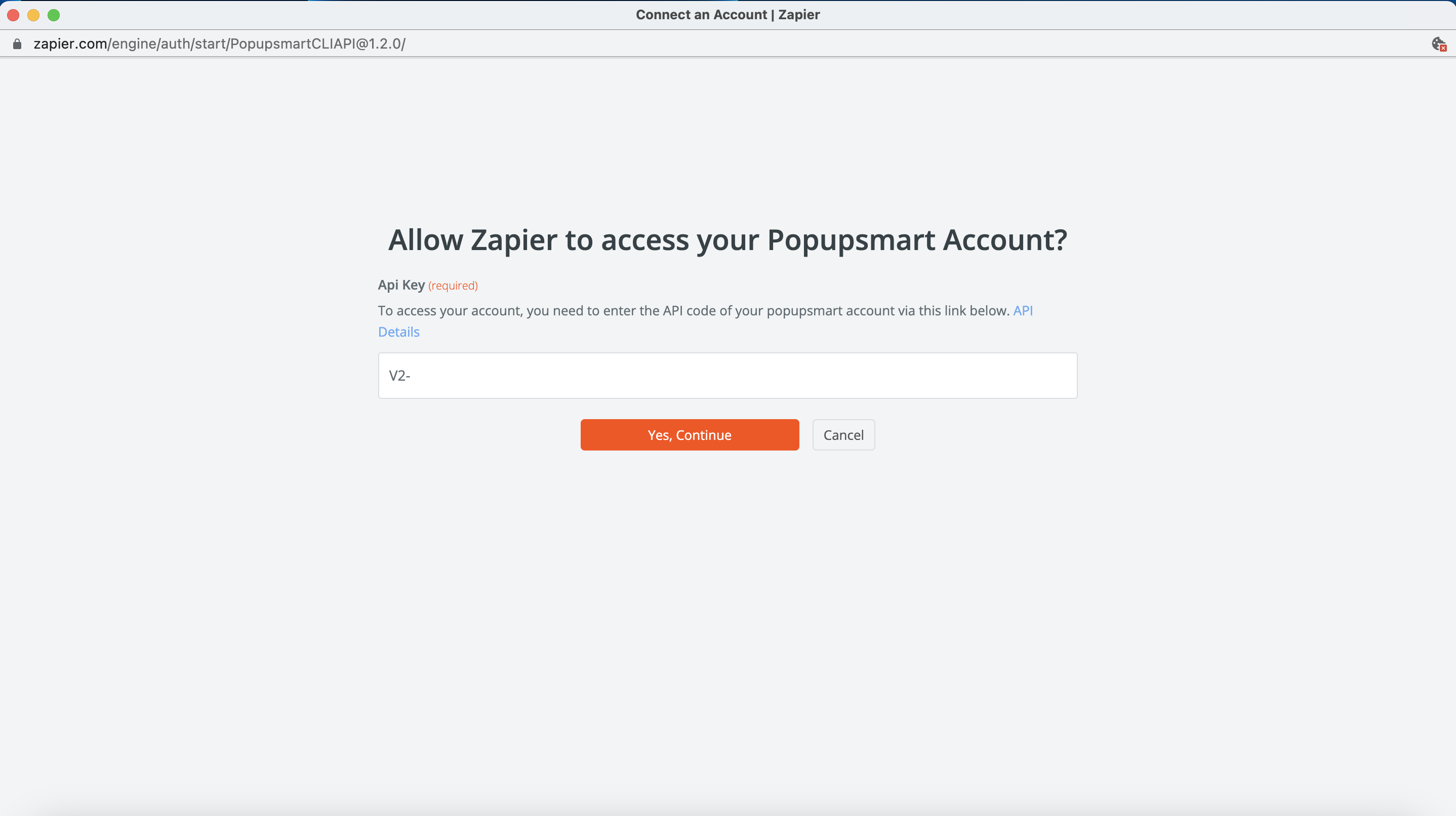Click the "API" hyperlink in the description

click(x=1023, y=310)
